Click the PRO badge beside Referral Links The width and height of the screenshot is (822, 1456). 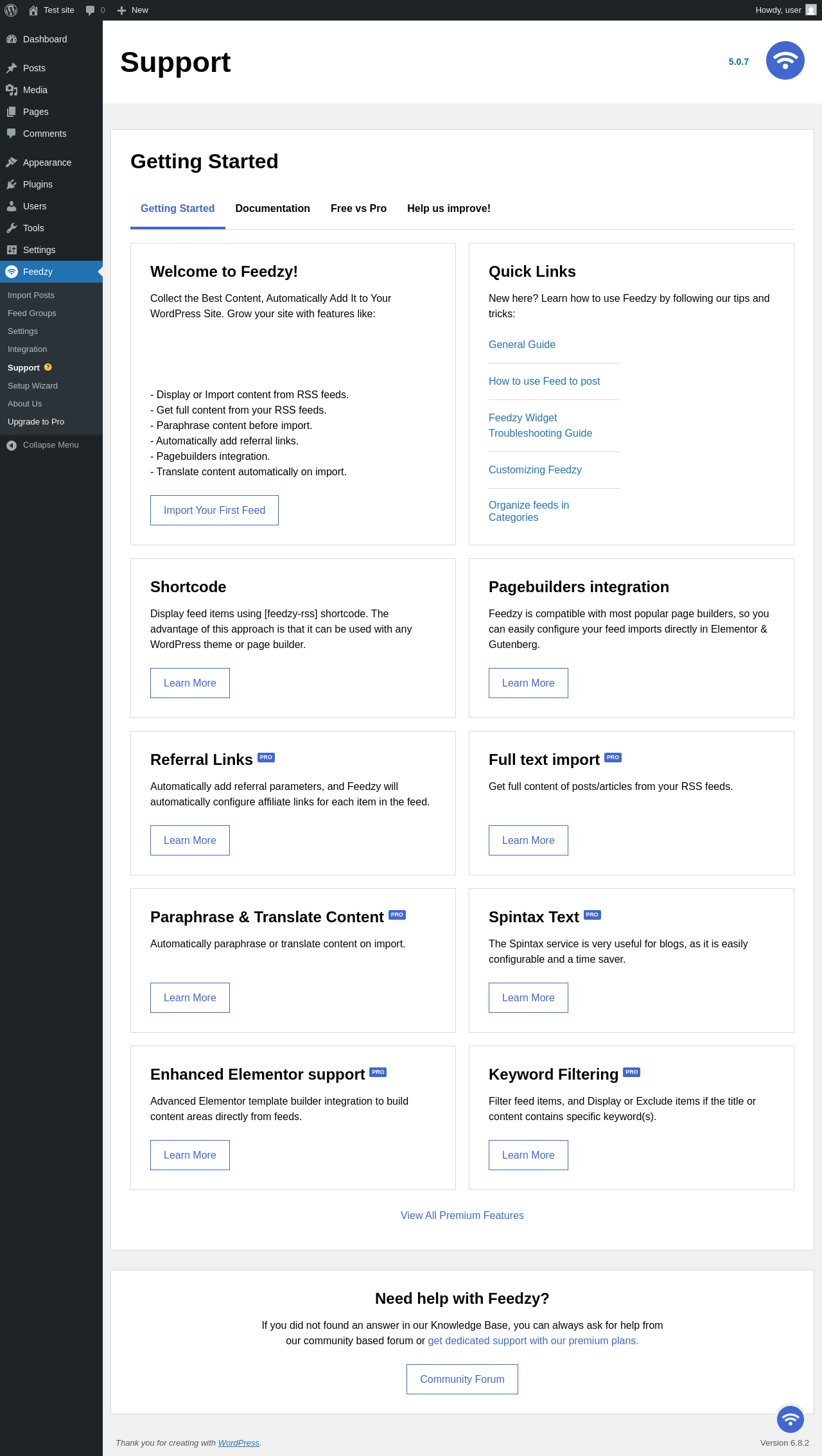tap(266, 757)
